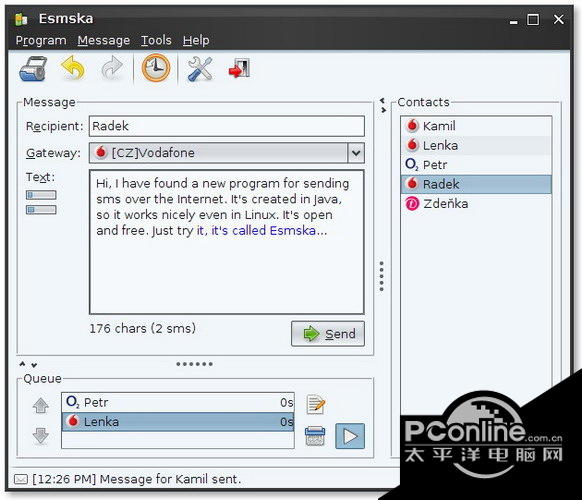Select the Lenka message in the Queue

(x=178, y=422)
